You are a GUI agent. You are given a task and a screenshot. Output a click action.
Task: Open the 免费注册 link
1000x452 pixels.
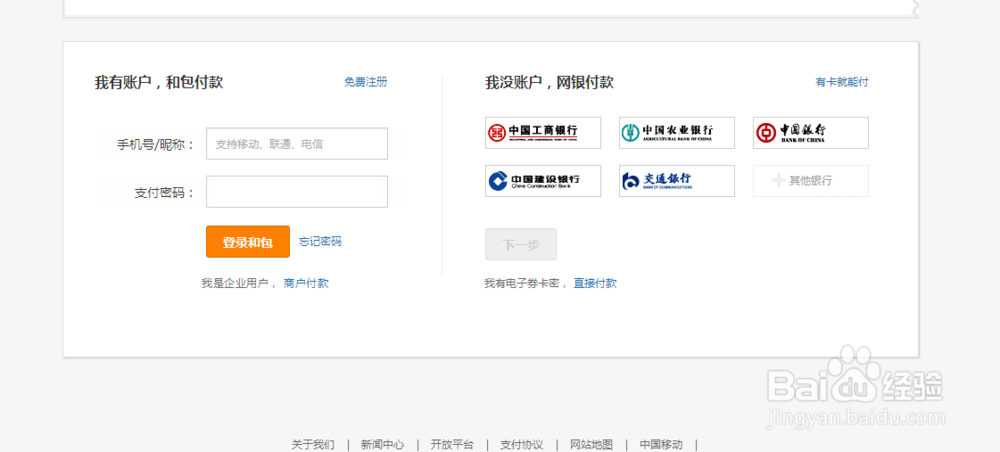(365, 82)
